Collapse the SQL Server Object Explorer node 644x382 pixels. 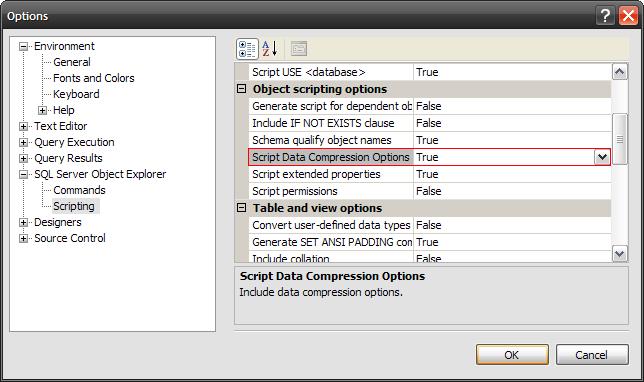point(23,175)
